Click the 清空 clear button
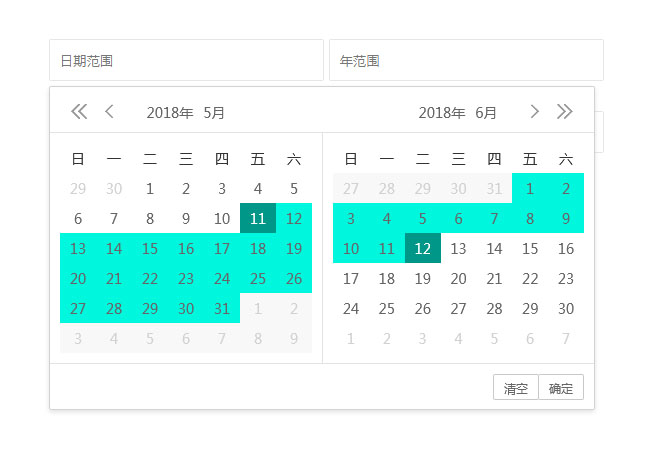Screen dimensions: 650x450 point(516,388)
